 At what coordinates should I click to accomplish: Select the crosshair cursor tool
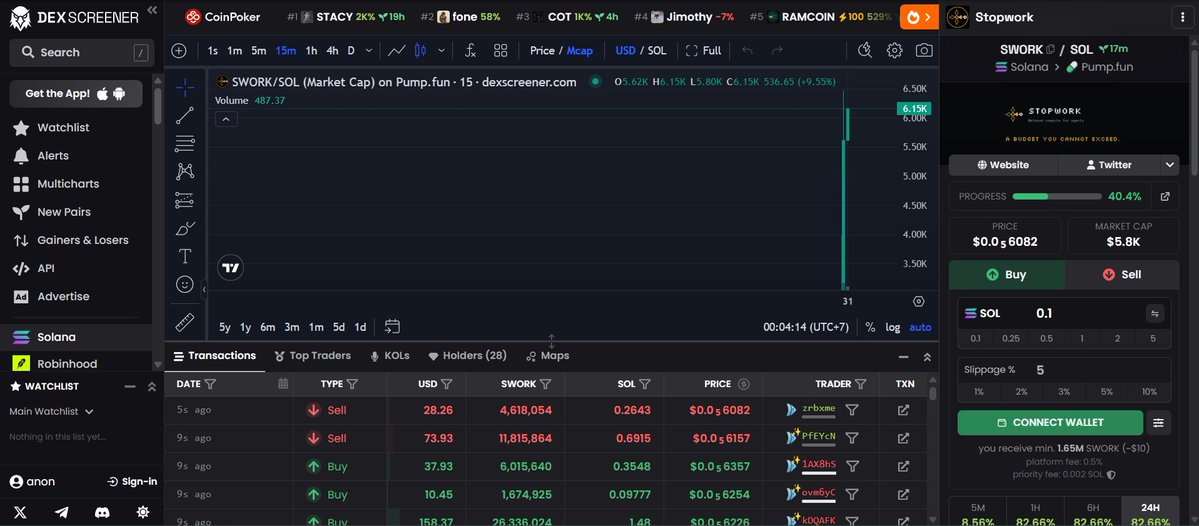185,87
